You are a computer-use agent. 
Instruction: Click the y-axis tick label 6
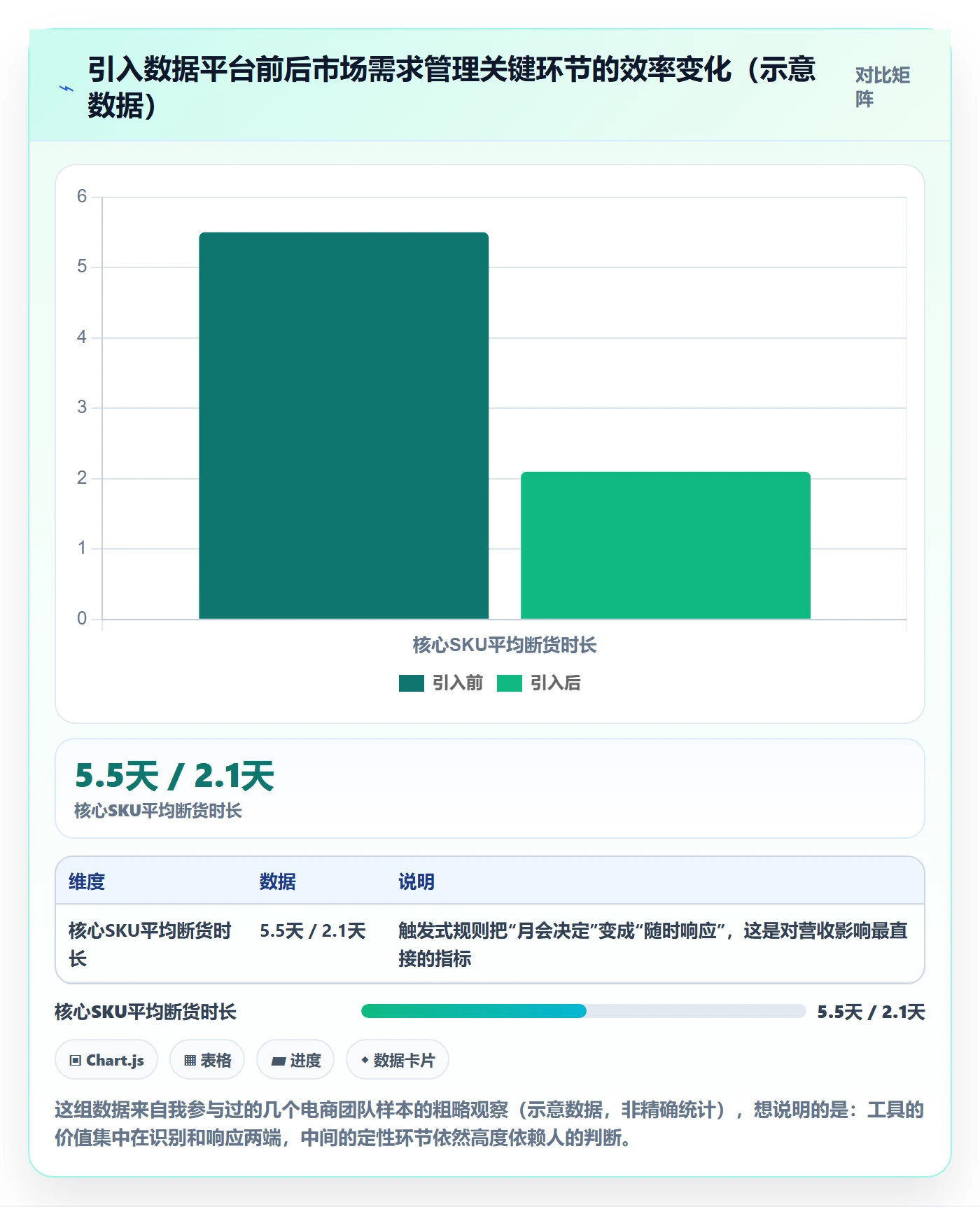coord(82,197)
